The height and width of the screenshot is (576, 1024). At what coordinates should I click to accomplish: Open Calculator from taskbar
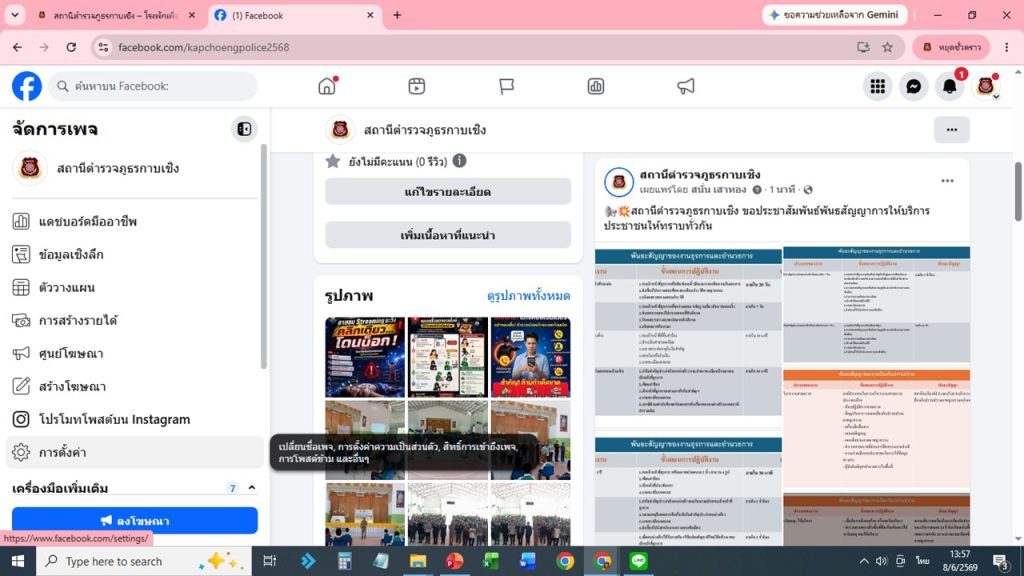[x=344, y=561]
